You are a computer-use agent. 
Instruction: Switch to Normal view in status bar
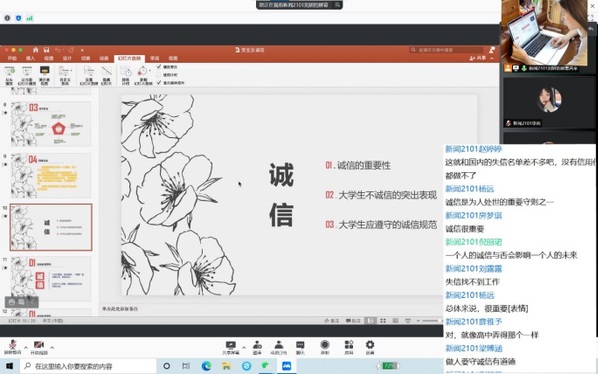coord(370,321)
